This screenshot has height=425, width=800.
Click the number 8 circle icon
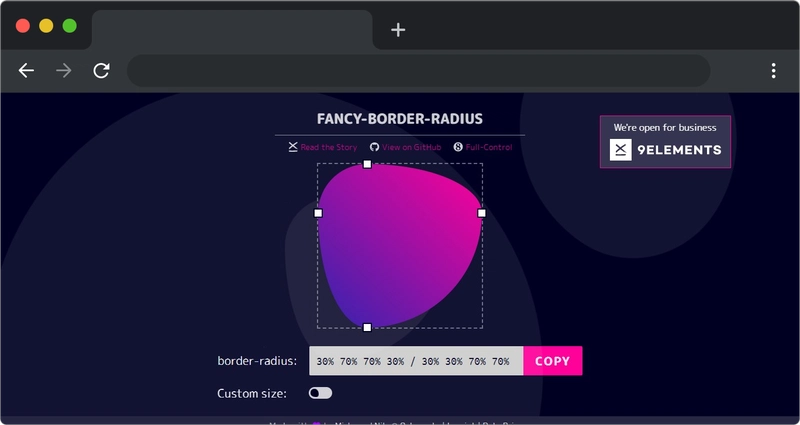pyautogui.click(x=458, y=147)
